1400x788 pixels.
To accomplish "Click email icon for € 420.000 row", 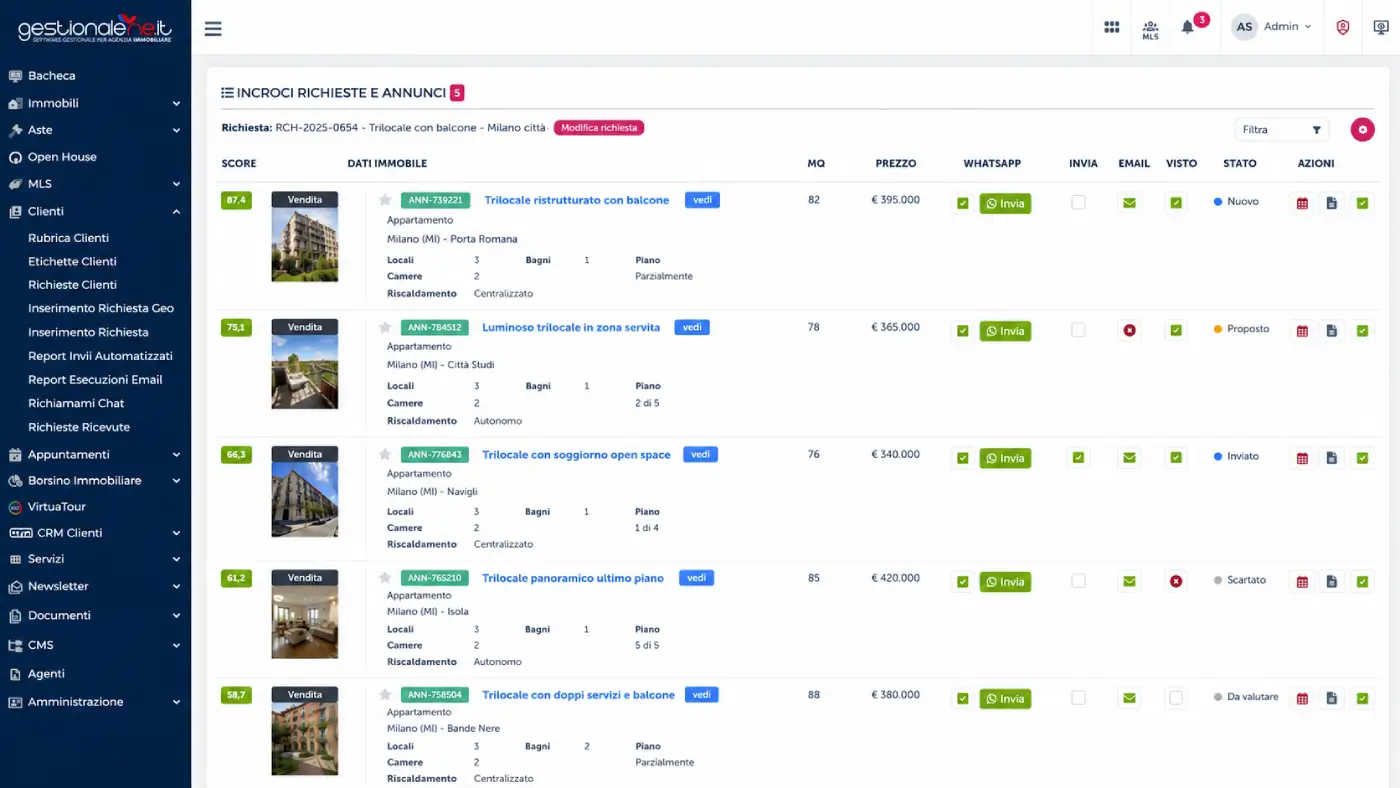I will point(1129,581).
